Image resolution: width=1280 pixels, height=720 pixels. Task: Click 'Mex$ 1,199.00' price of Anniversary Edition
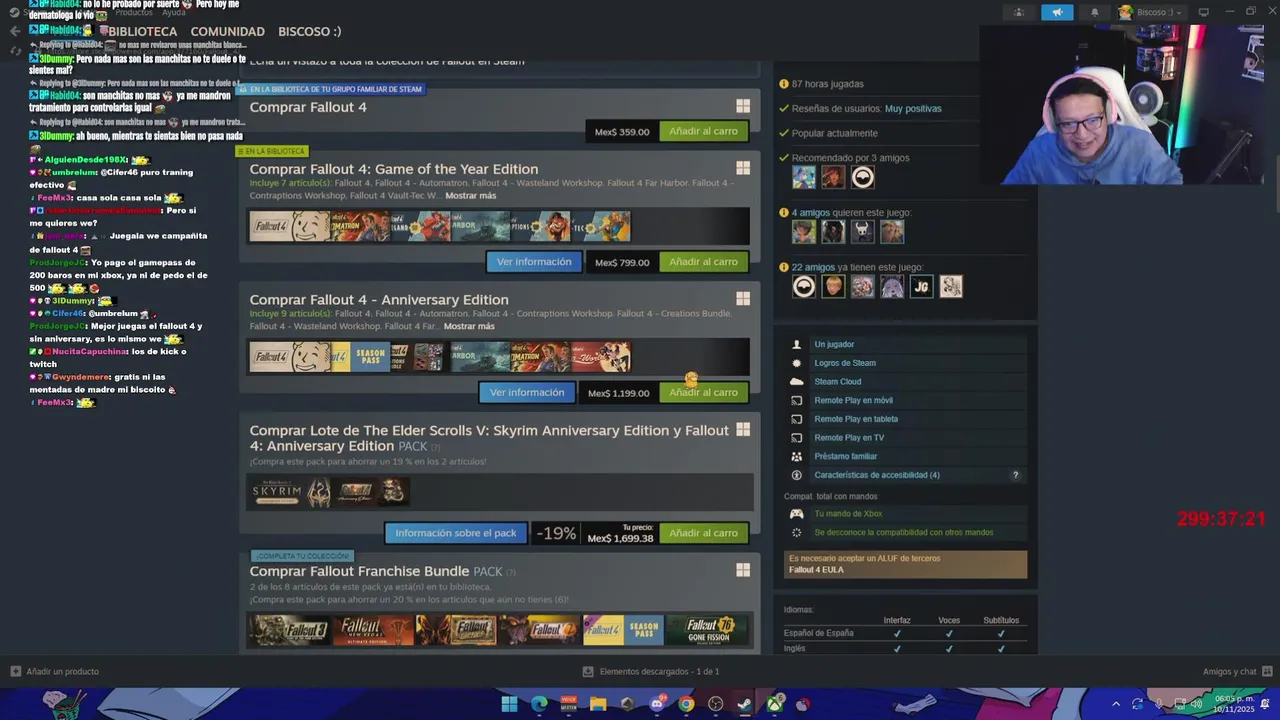pyautogui.click(x=618, y=393)
